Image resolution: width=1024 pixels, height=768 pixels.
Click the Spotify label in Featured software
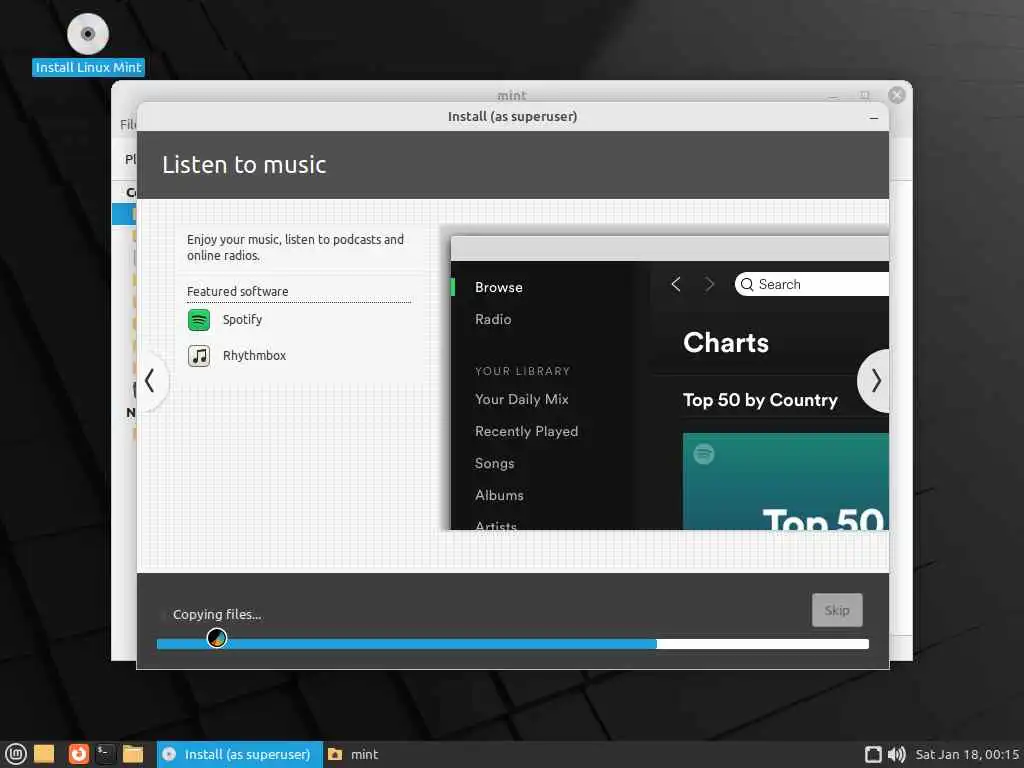[242, 320]
